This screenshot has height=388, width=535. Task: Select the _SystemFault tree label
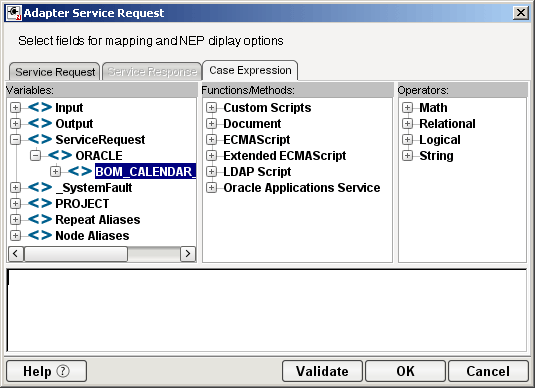click(93, 187)
